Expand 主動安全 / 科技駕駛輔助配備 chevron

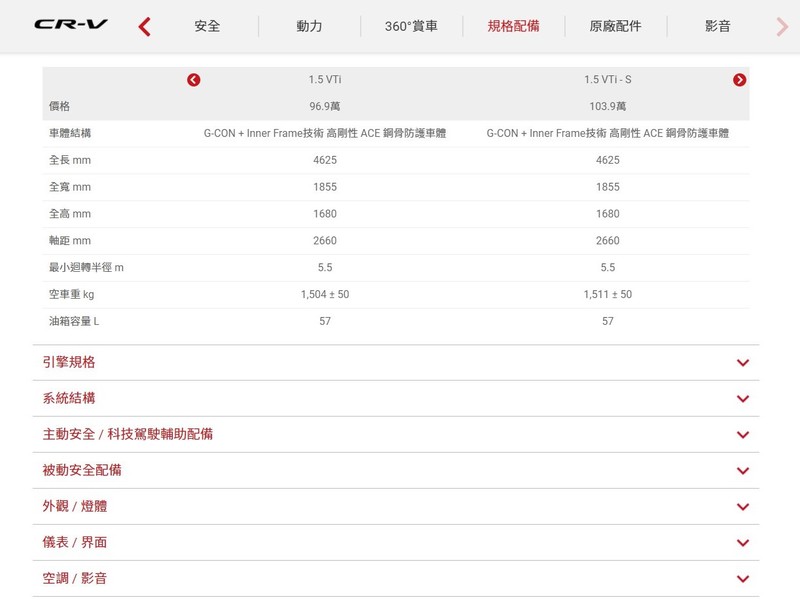click(x=743, y=435)
